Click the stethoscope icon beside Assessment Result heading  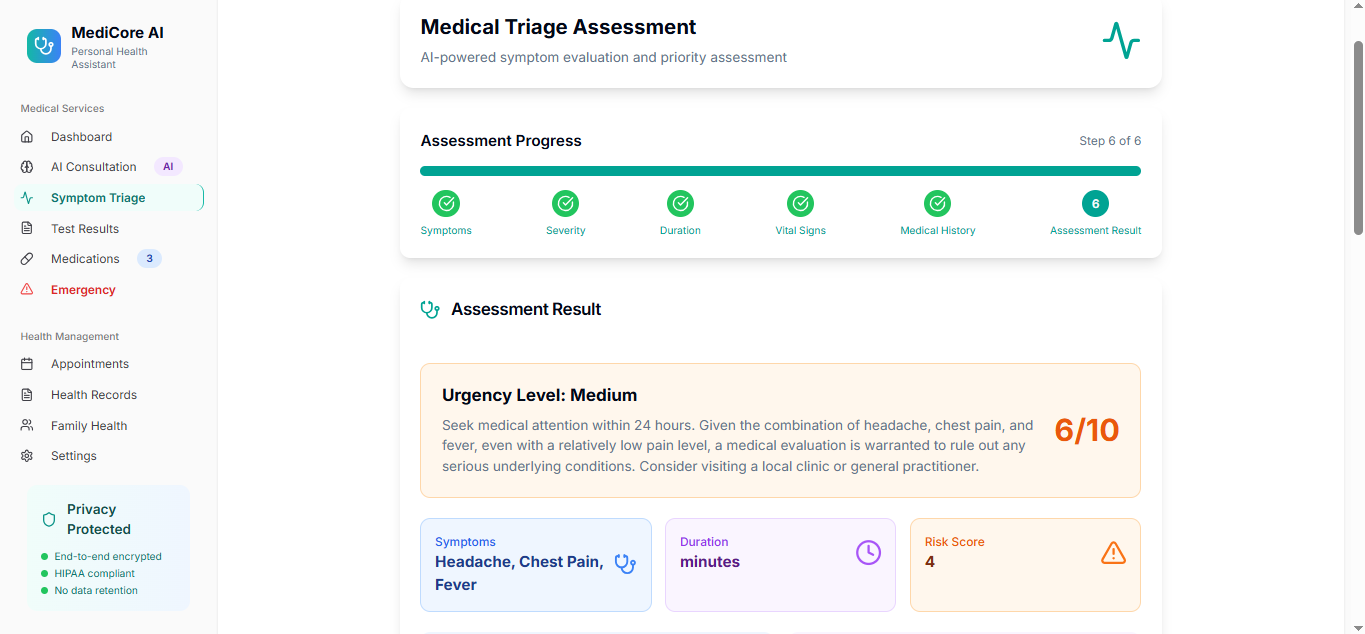[x=430, y=309]
